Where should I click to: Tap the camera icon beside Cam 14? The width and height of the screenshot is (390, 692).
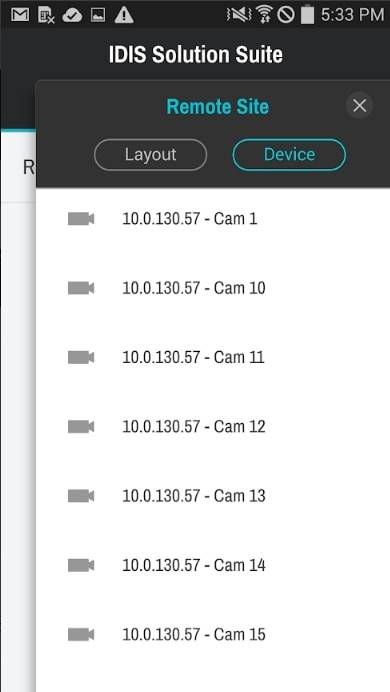pos(81,565)
